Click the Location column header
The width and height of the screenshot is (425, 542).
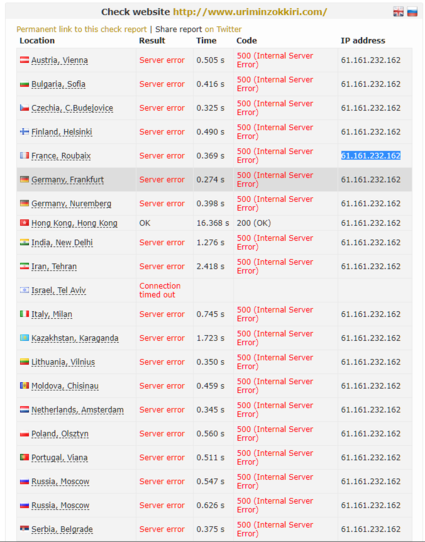(x=37, y=40)
